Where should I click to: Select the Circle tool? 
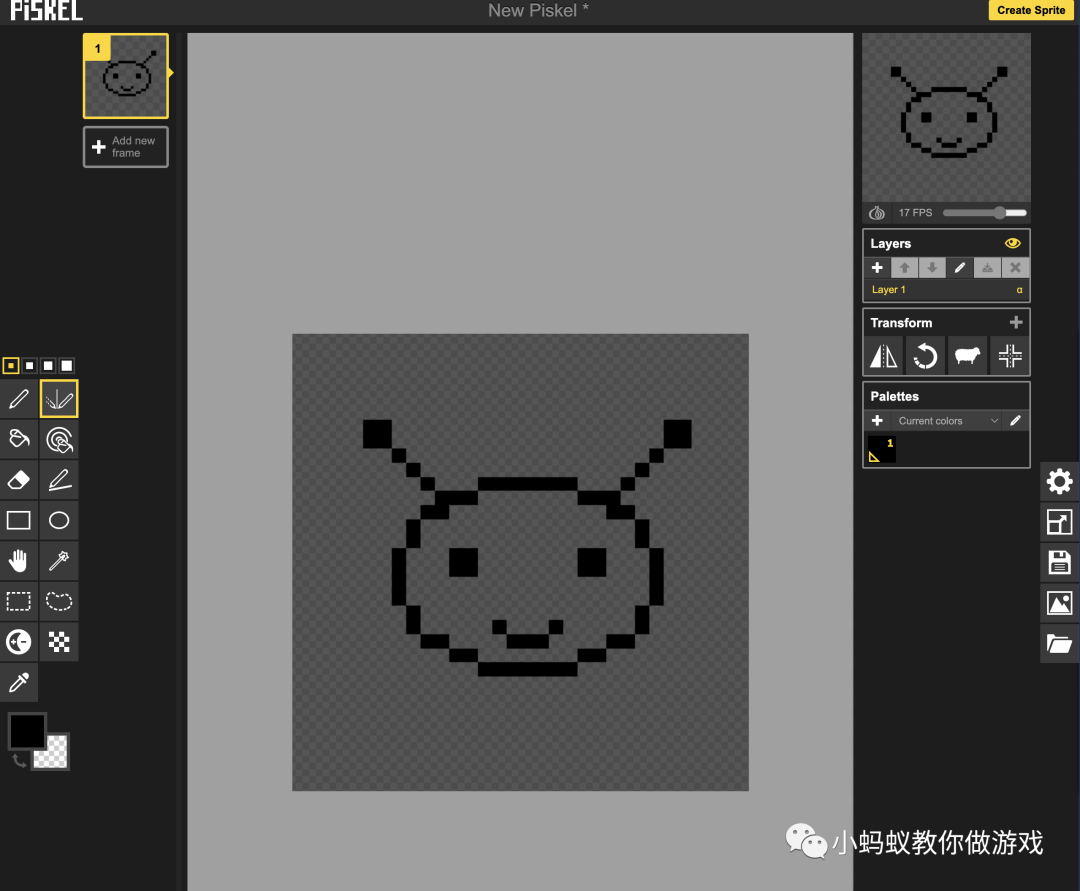pyautogui.click(x=59, y=521)
